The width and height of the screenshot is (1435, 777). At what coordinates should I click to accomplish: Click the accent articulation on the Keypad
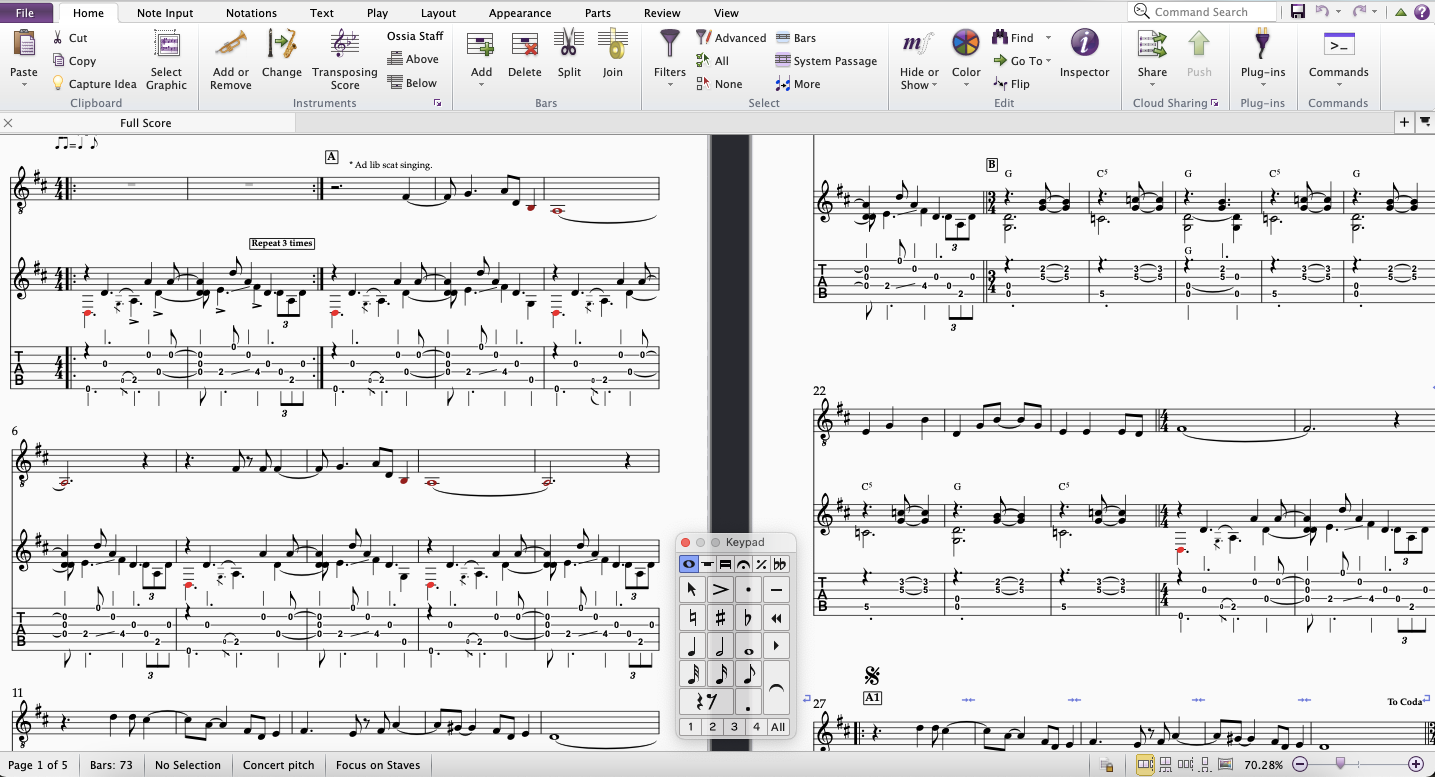(x=720, y=589)
